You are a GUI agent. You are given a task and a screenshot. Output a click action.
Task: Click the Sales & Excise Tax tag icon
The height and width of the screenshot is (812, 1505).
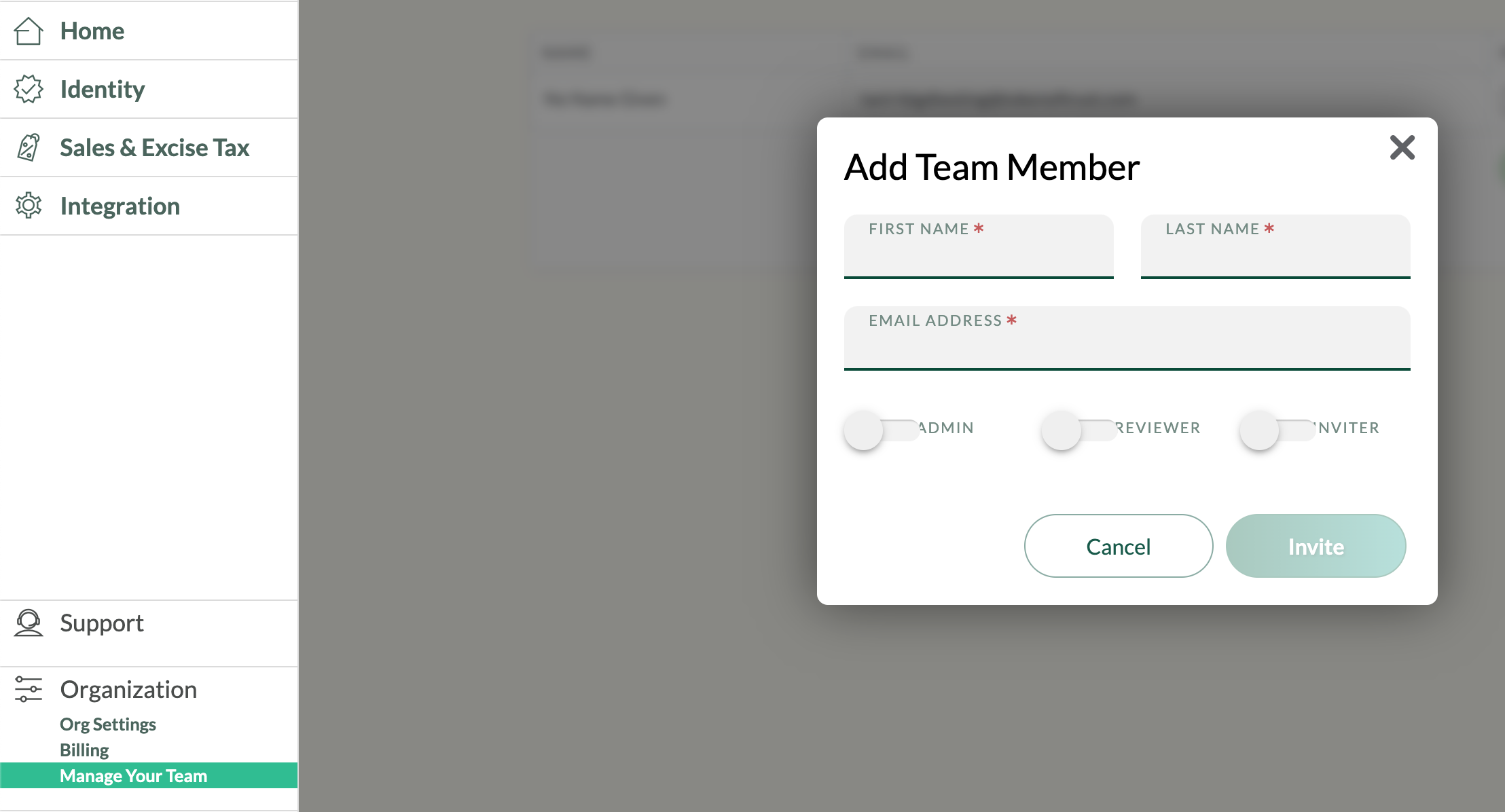[29, 147]
